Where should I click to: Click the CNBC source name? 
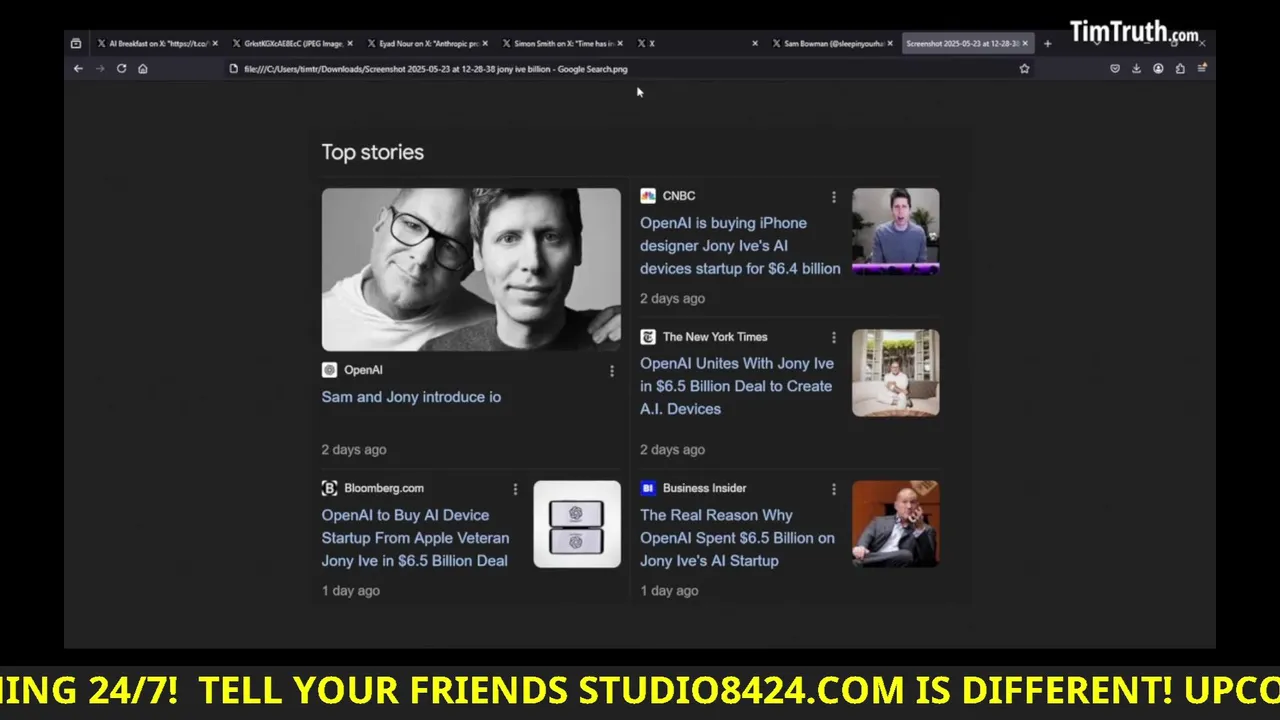[x=679, y=196]
